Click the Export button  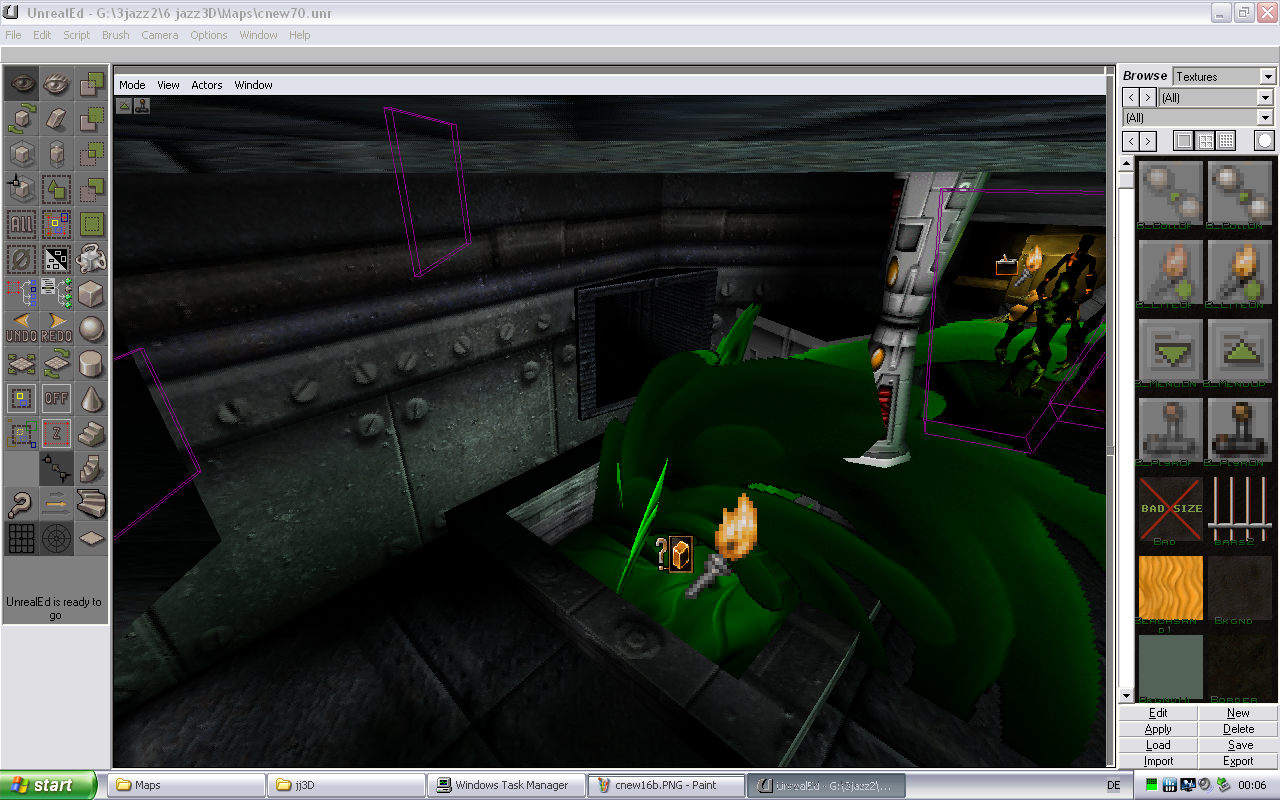click(x=1238, y=761)
